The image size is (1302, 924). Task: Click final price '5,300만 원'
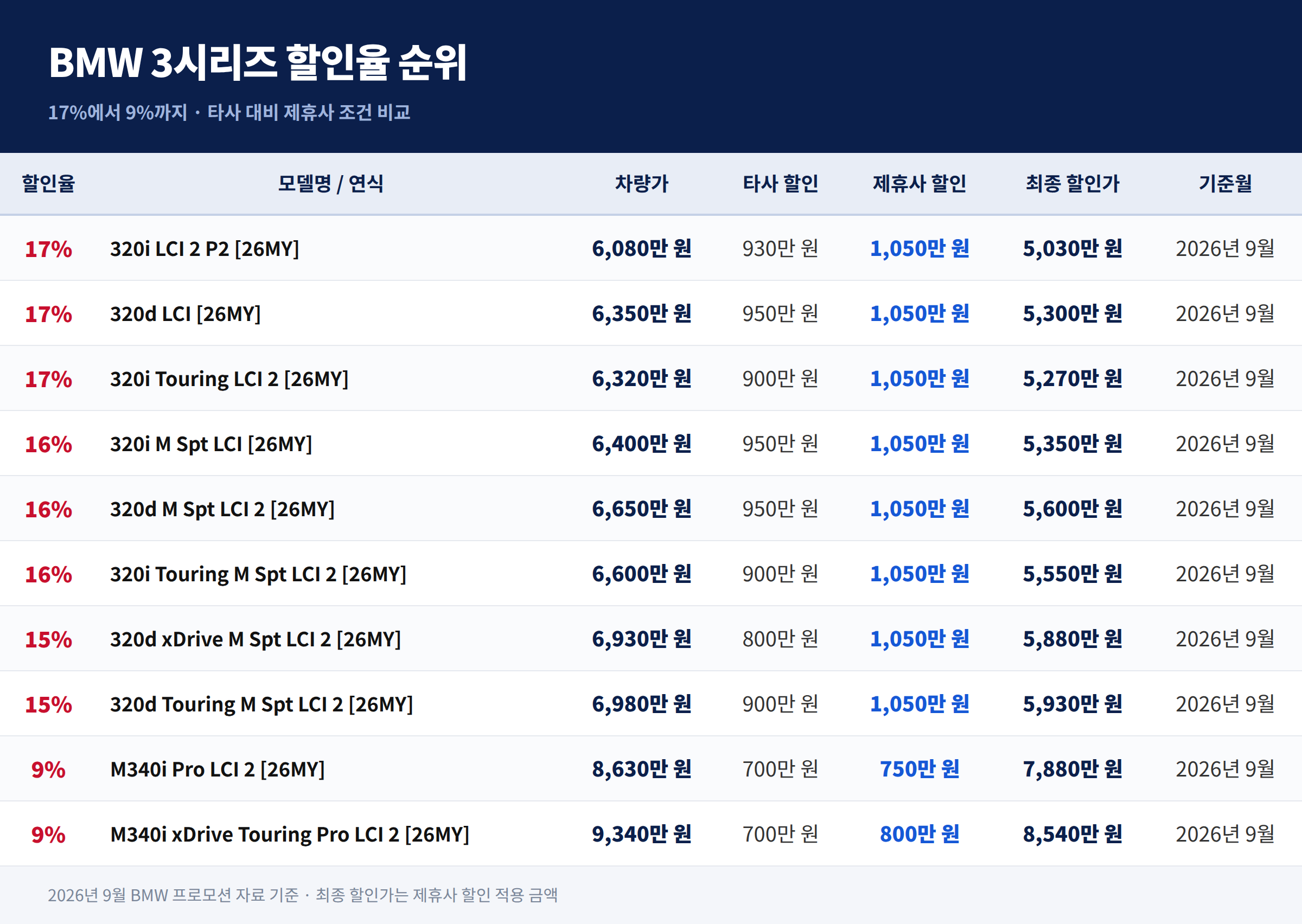1072,313
